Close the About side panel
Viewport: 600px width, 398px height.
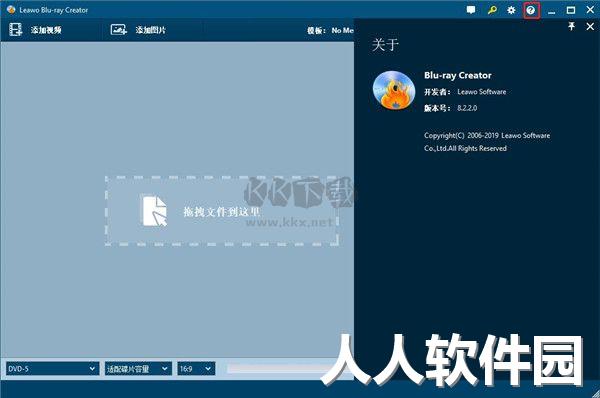point(590,26)
